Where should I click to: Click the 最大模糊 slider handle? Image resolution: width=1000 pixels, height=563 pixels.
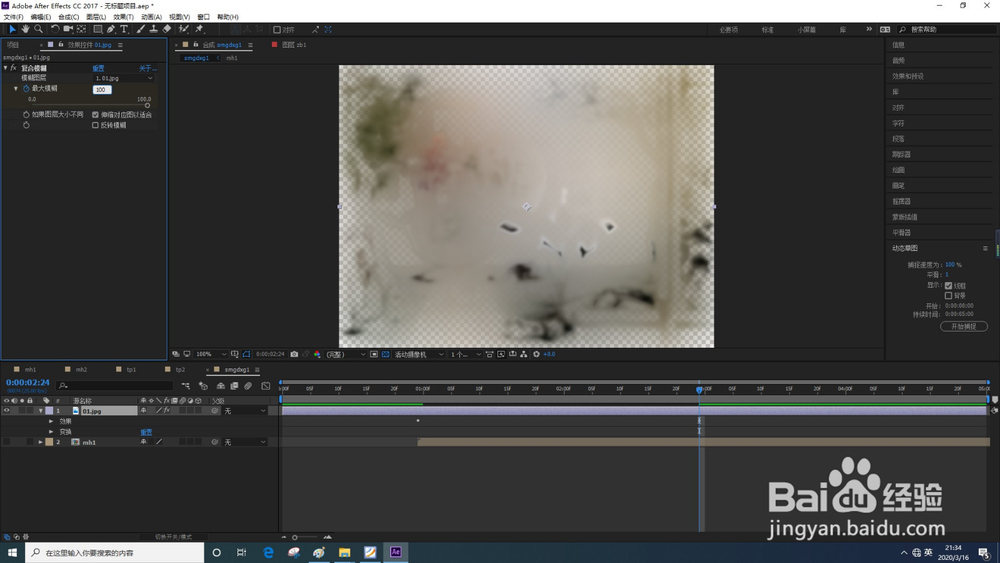tap(147, 105)
